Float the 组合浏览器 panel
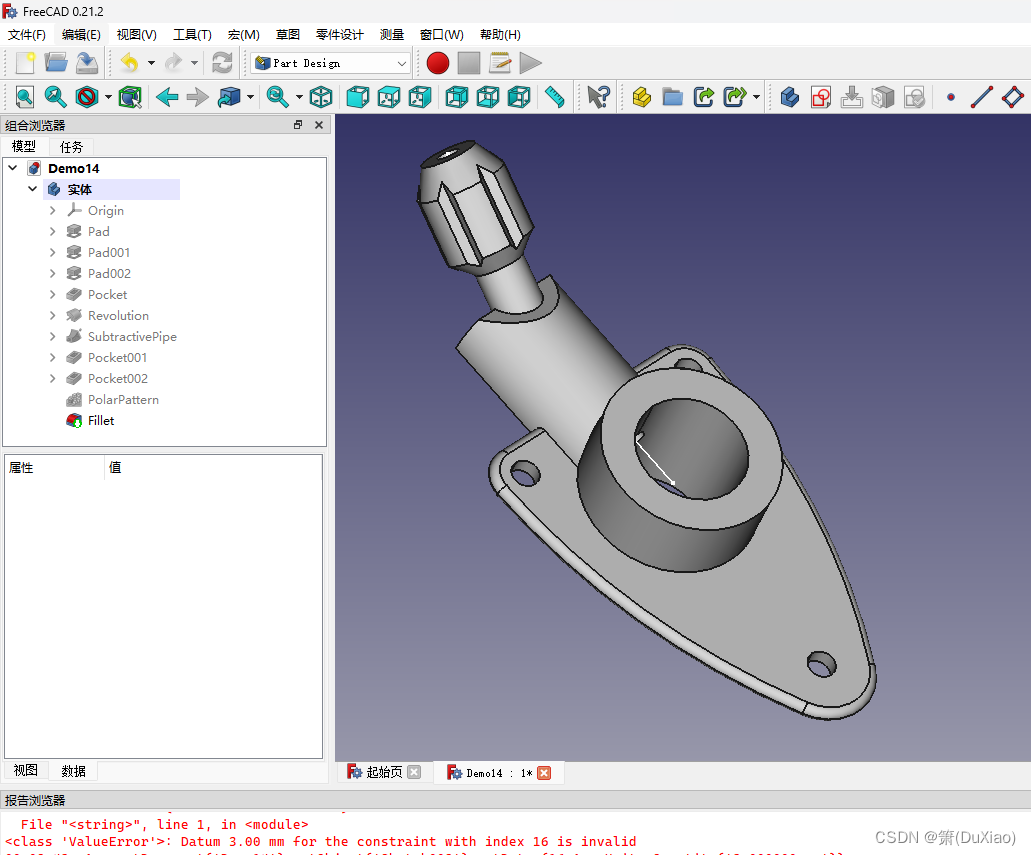Screen dimensions: 1031x855 (x=298, y=125)
